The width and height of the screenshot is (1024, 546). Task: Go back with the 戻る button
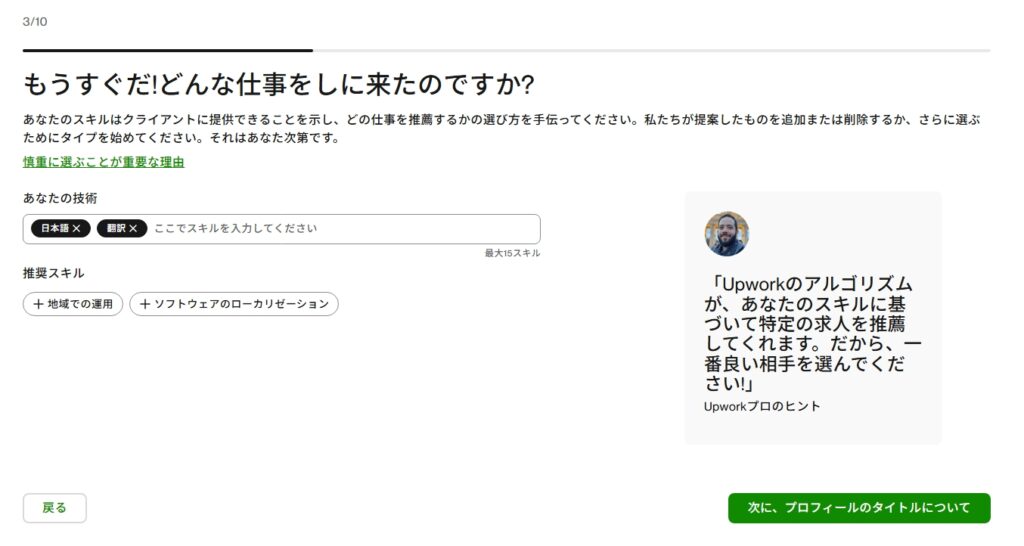coord(55,508)
